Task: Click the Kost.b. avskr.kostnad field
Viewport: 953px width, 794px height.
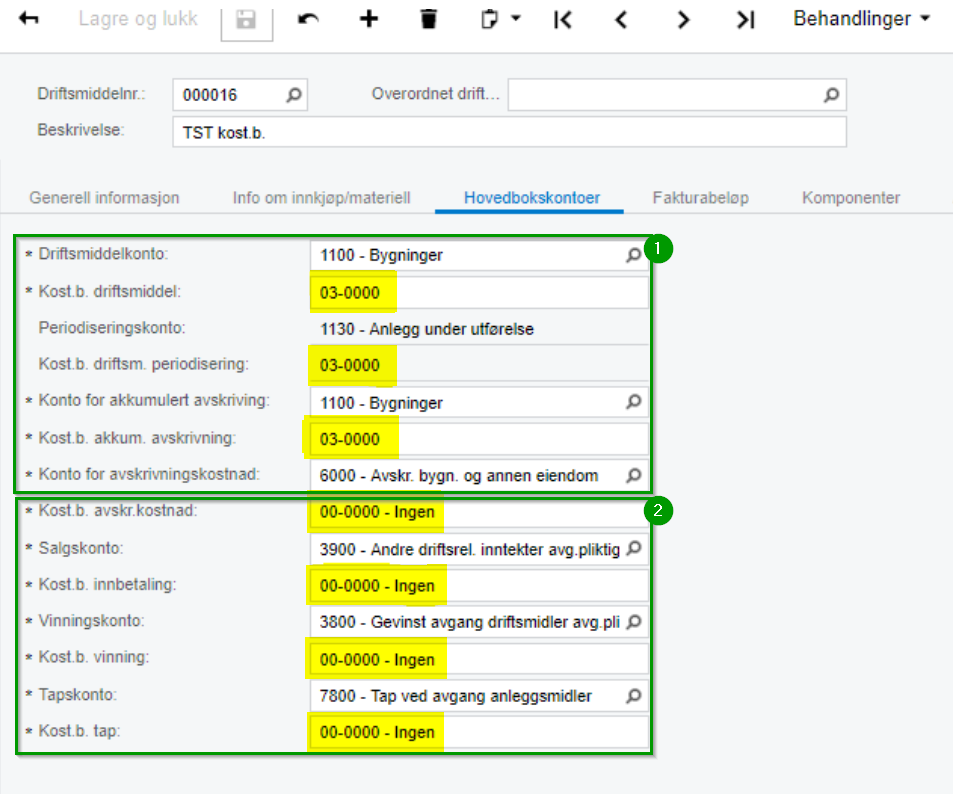Action: 479,512
